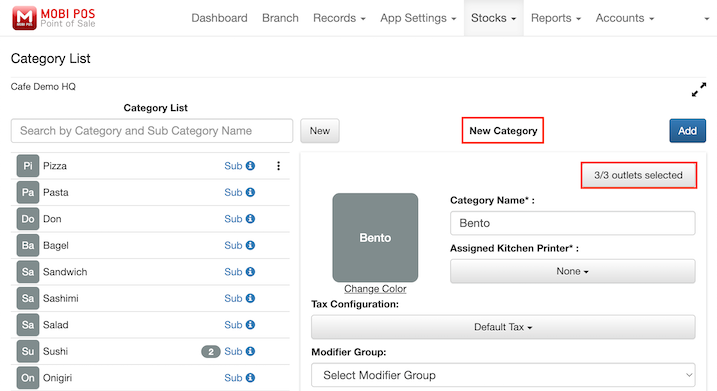This screenshot has height=391, width=717.
Task: Open Sub categories for Sandwich
Action: click(x=233, y=272)
